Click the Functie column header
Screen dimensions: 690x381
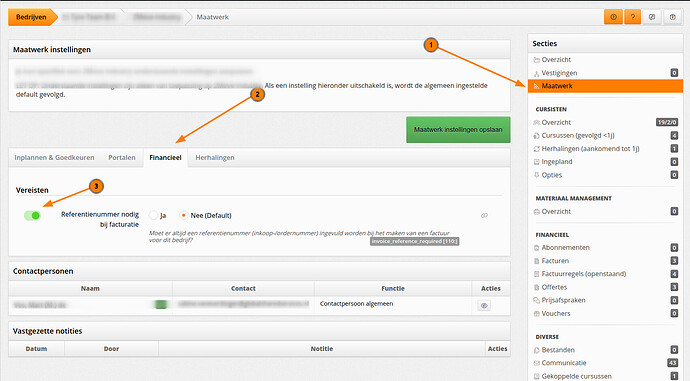[x=393, y=289]
